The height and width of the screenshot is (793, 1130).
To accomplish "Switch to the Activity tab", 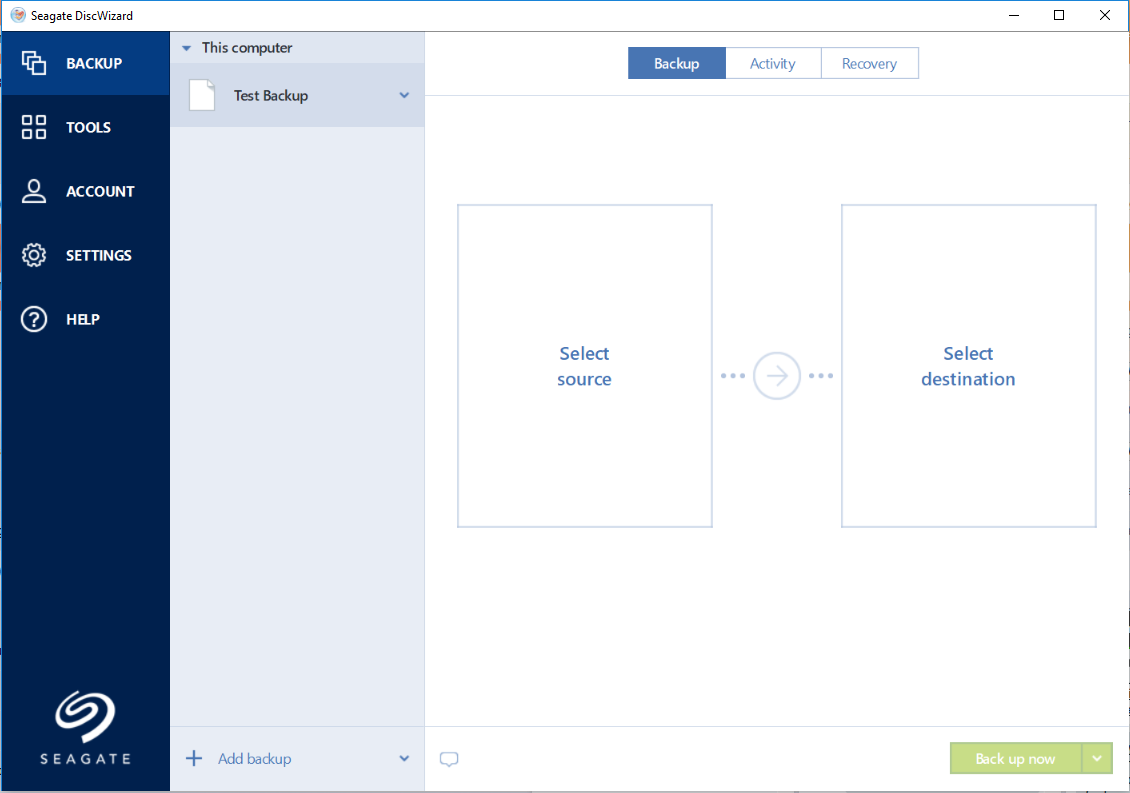I will pos(773,63).
